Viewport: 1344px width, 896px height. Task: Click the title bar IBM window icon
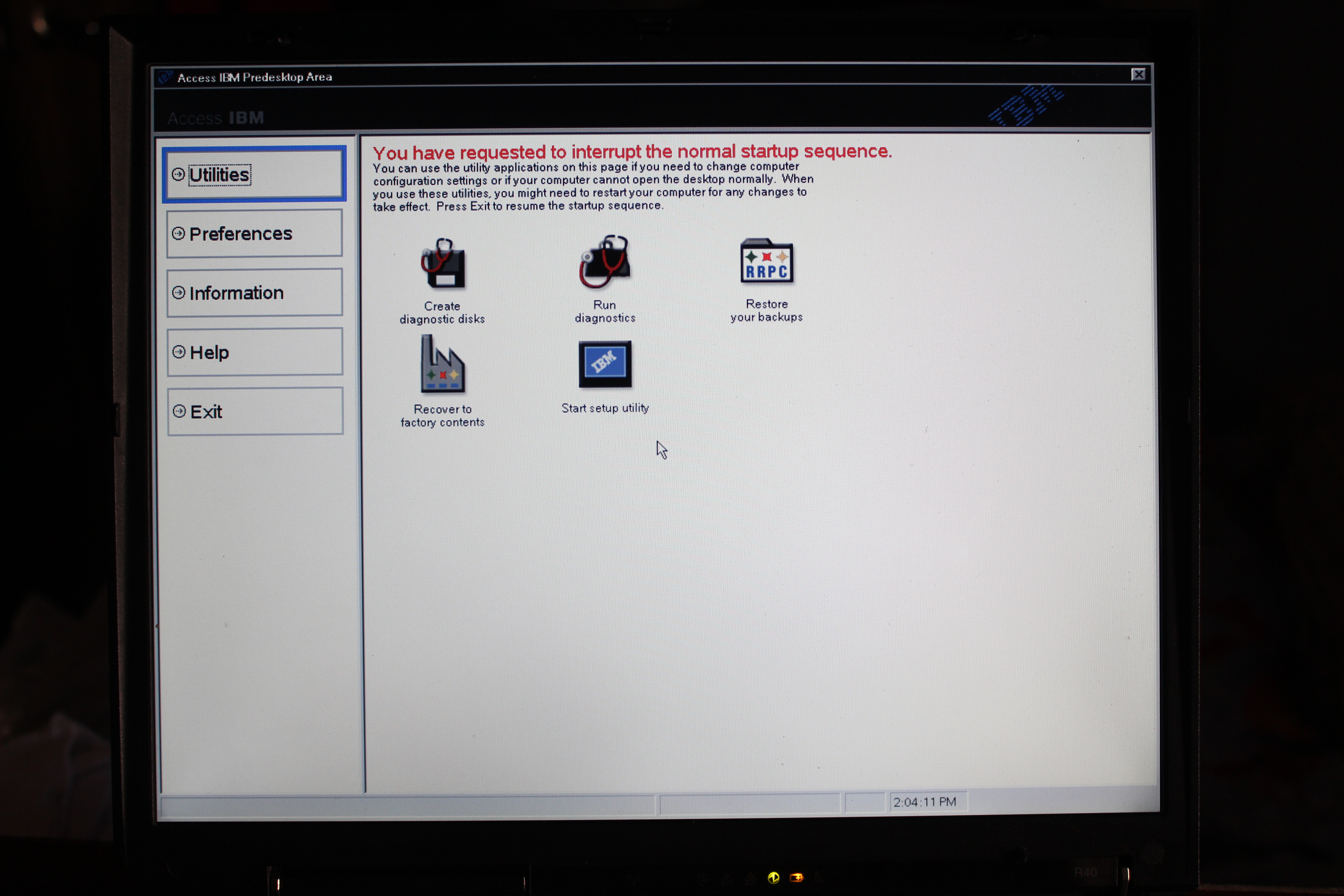click(166, 77)
